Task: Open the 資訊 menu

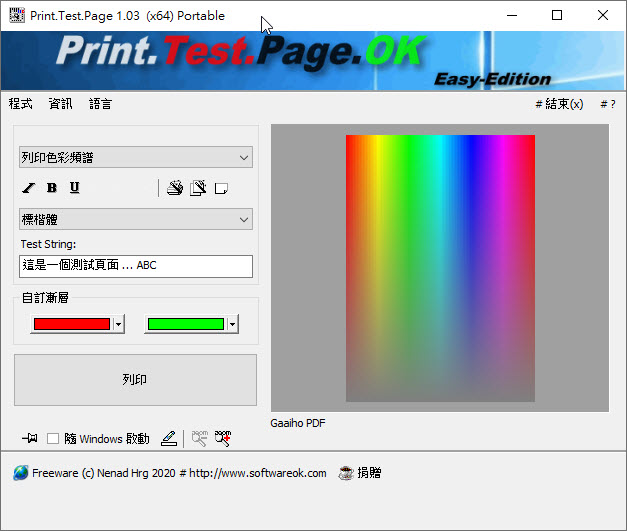Action: pyautogui.click(x=60, y=104)
